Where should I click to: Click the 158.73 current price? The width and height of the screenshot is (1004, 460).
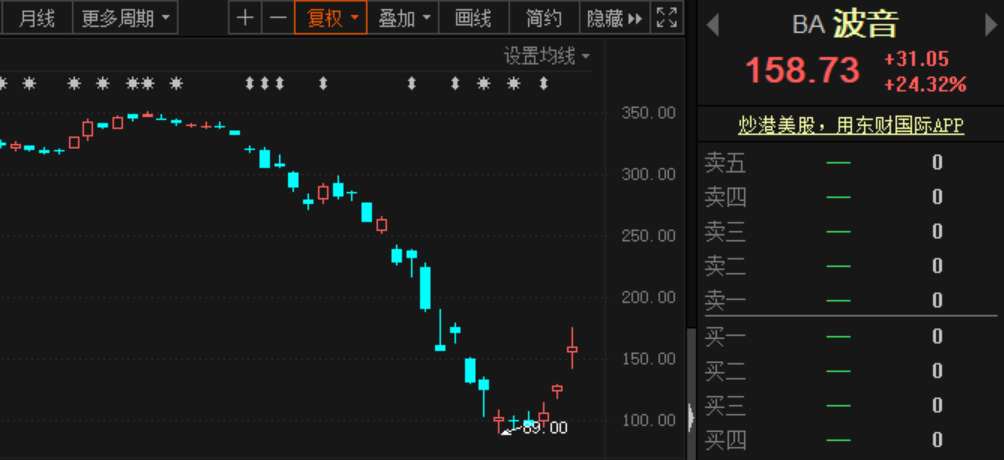803,70
